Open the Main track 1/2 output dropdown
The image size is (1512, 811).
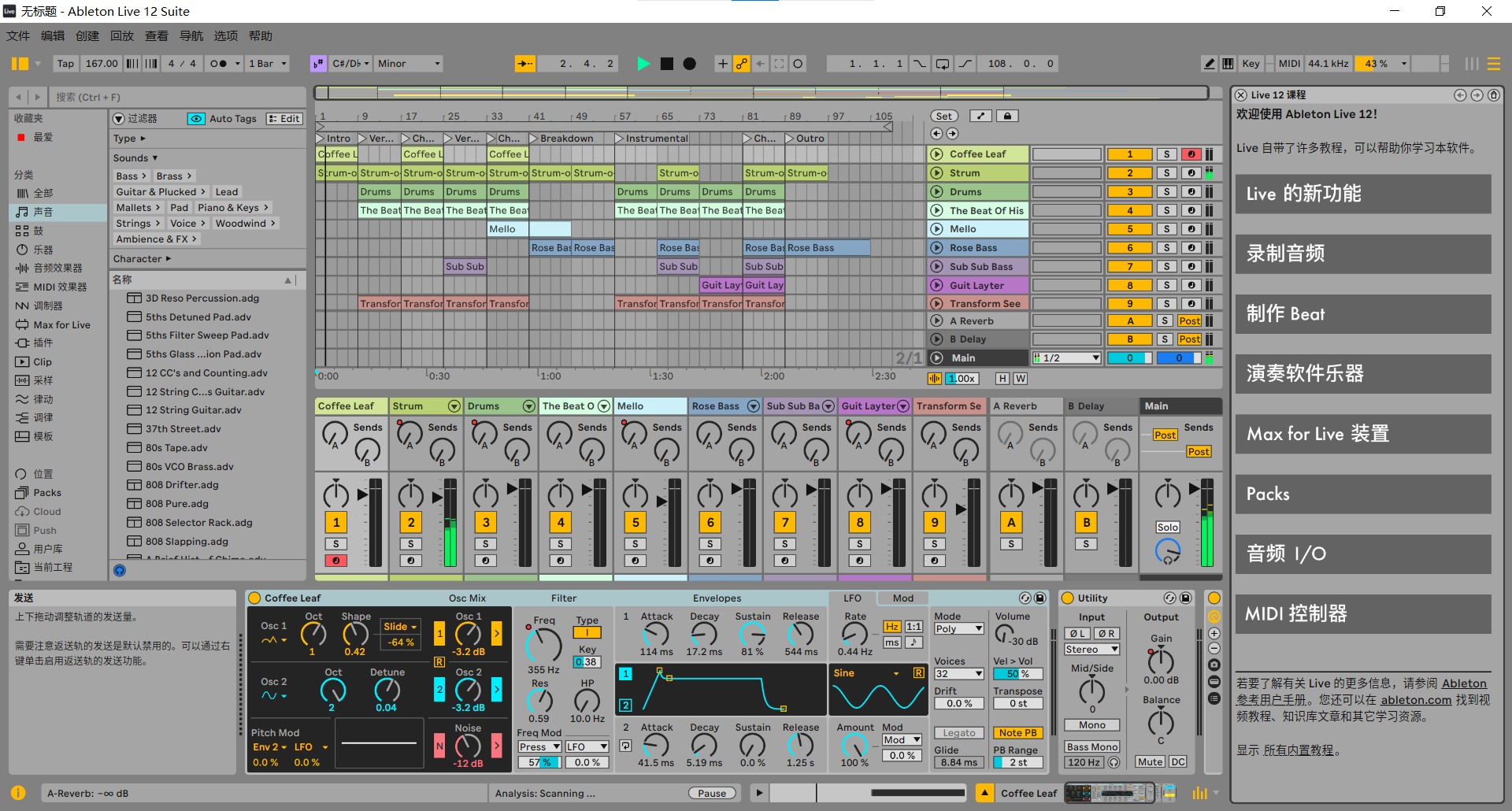click(x=1067, y=358)
